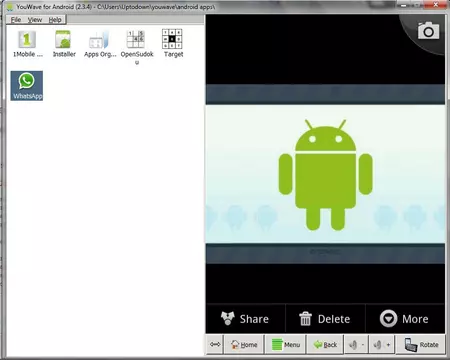Image resolution: width=450 pixels, height=360 pixels.
Task: Open the Help menu
Action: (55, 20)
